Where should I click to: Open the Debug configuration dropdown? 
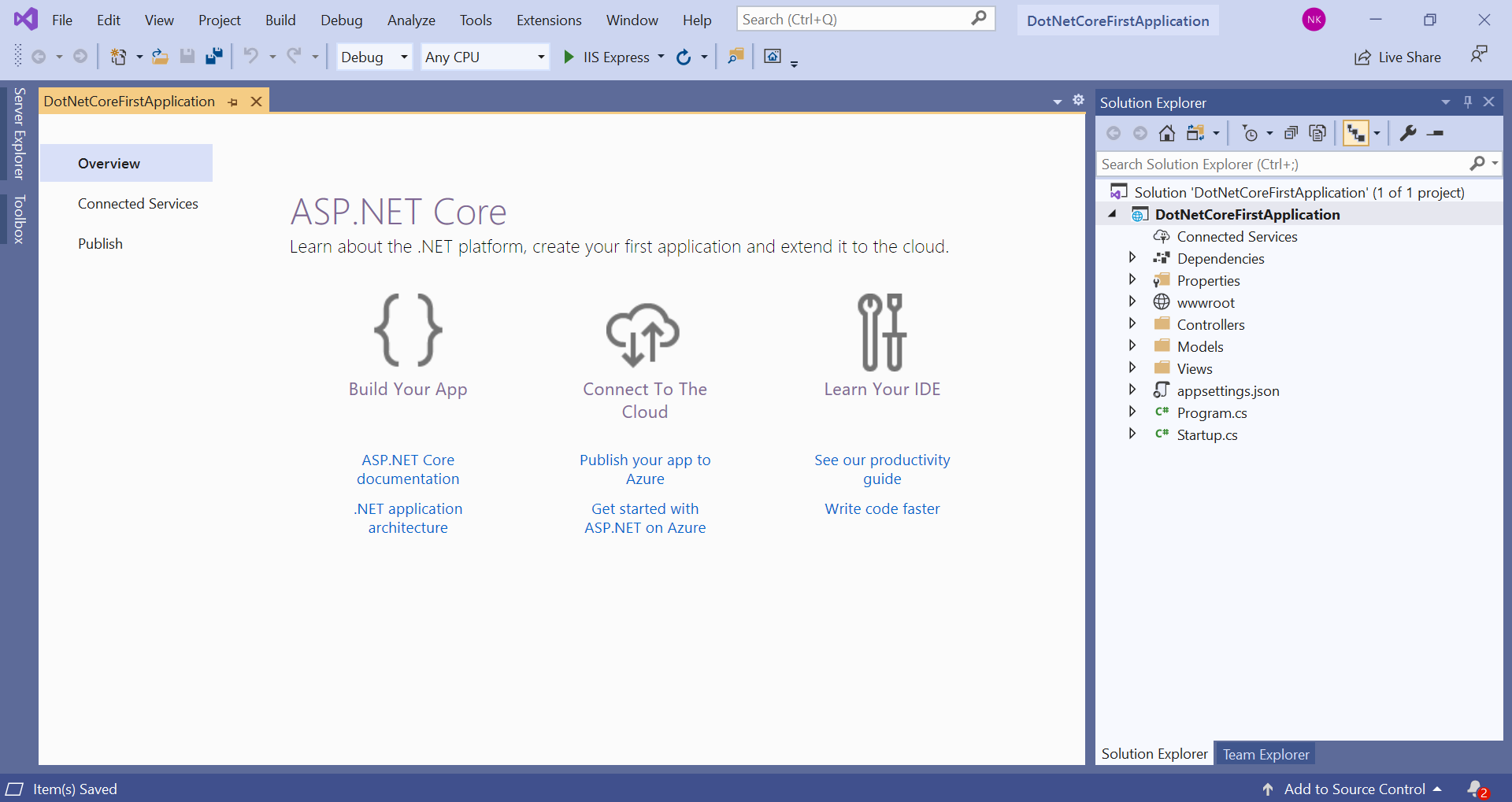coord(375,57)
